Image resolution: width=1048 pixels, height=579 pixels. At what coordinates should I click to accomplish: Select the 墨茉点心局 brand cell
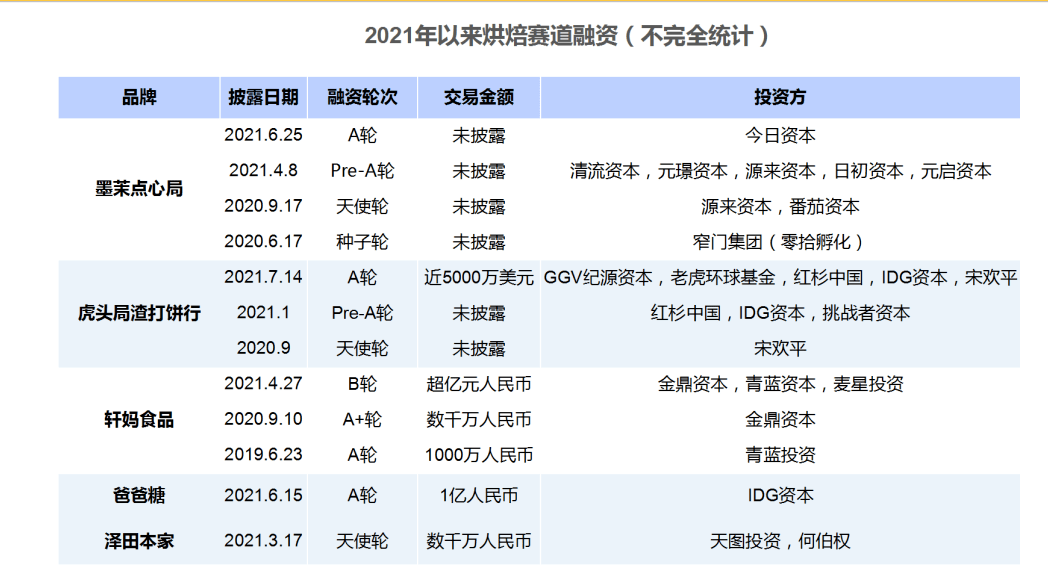(139, 188)
